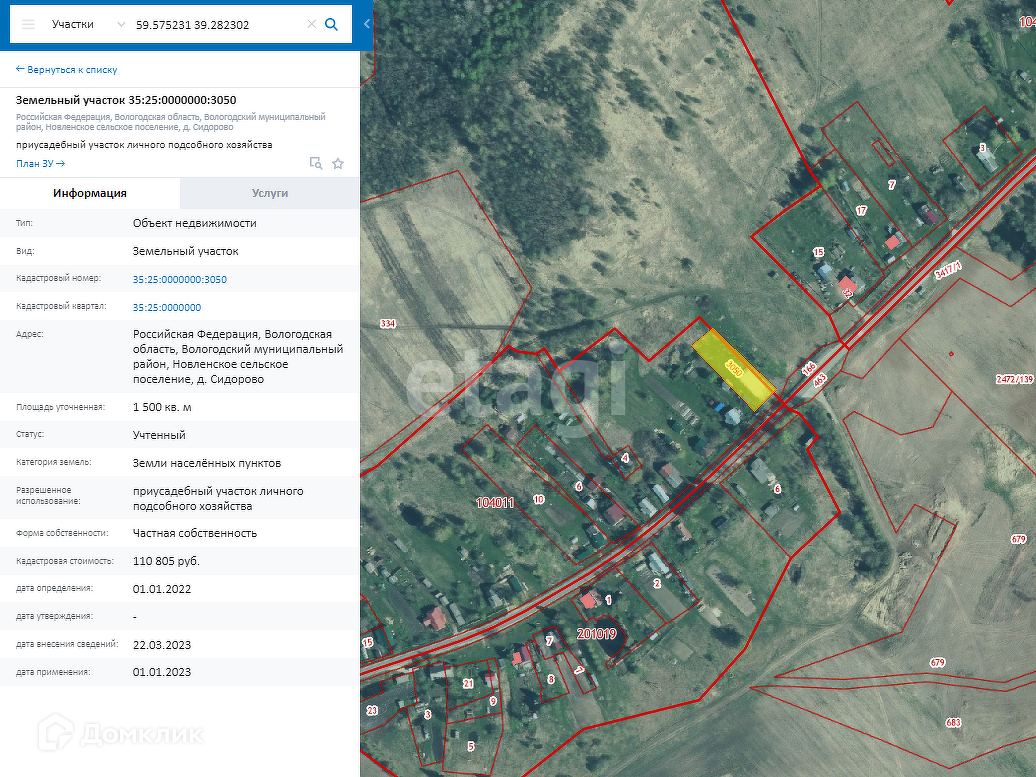Click parcel label 201019 on map
This screenshot has width=1036, height=777.
point(597,634)
